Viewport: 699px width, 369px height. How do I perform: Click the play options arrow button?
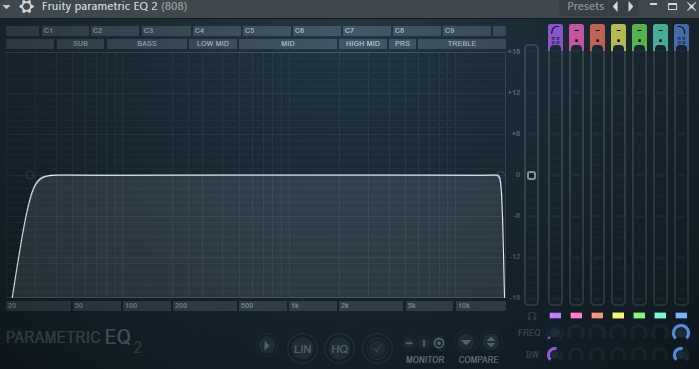(267, 345)
